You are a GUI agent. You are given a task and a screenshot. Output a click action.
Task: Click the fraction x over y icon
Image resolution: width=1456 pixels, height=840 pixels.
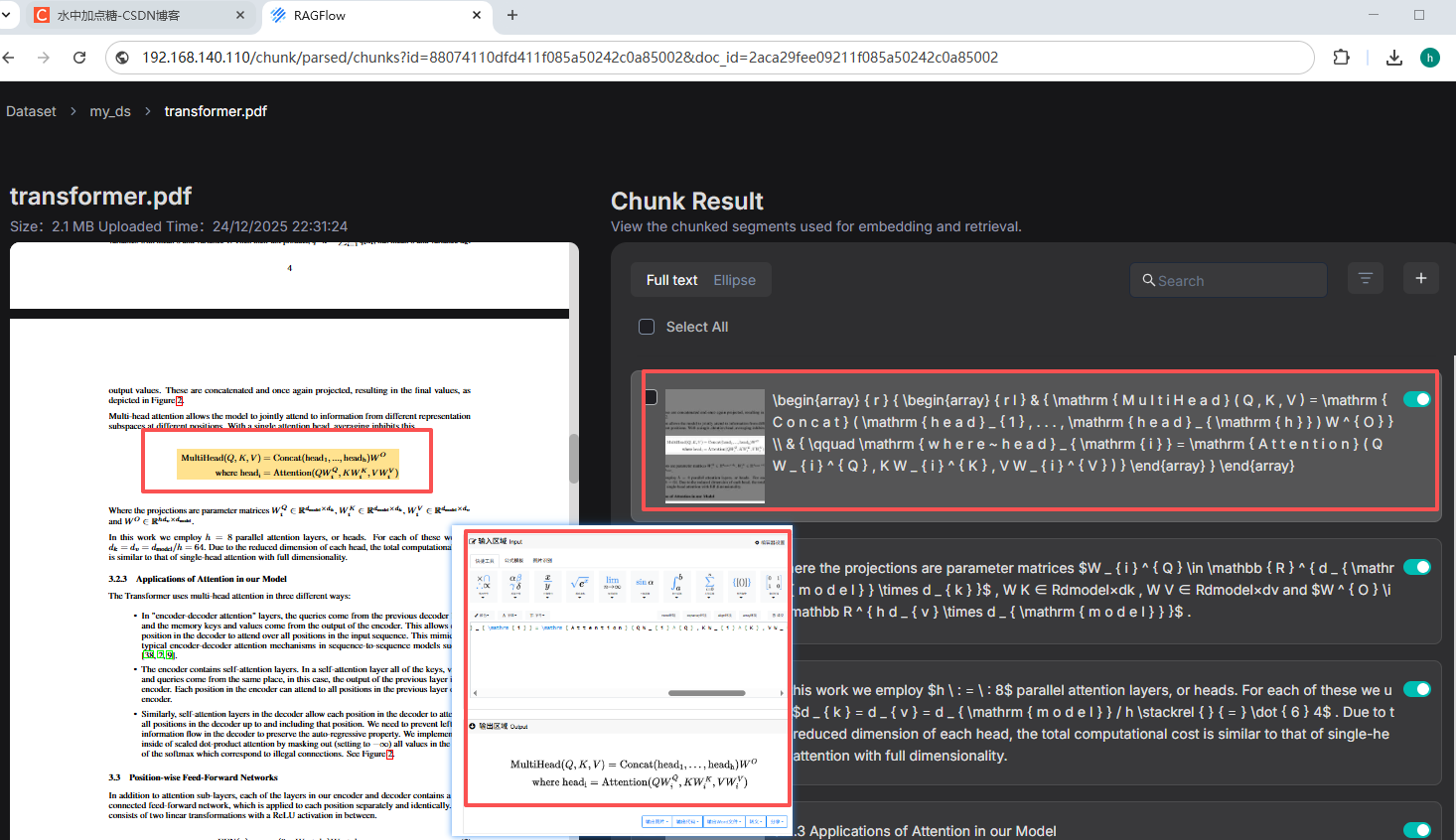click(x=547, y=587)
